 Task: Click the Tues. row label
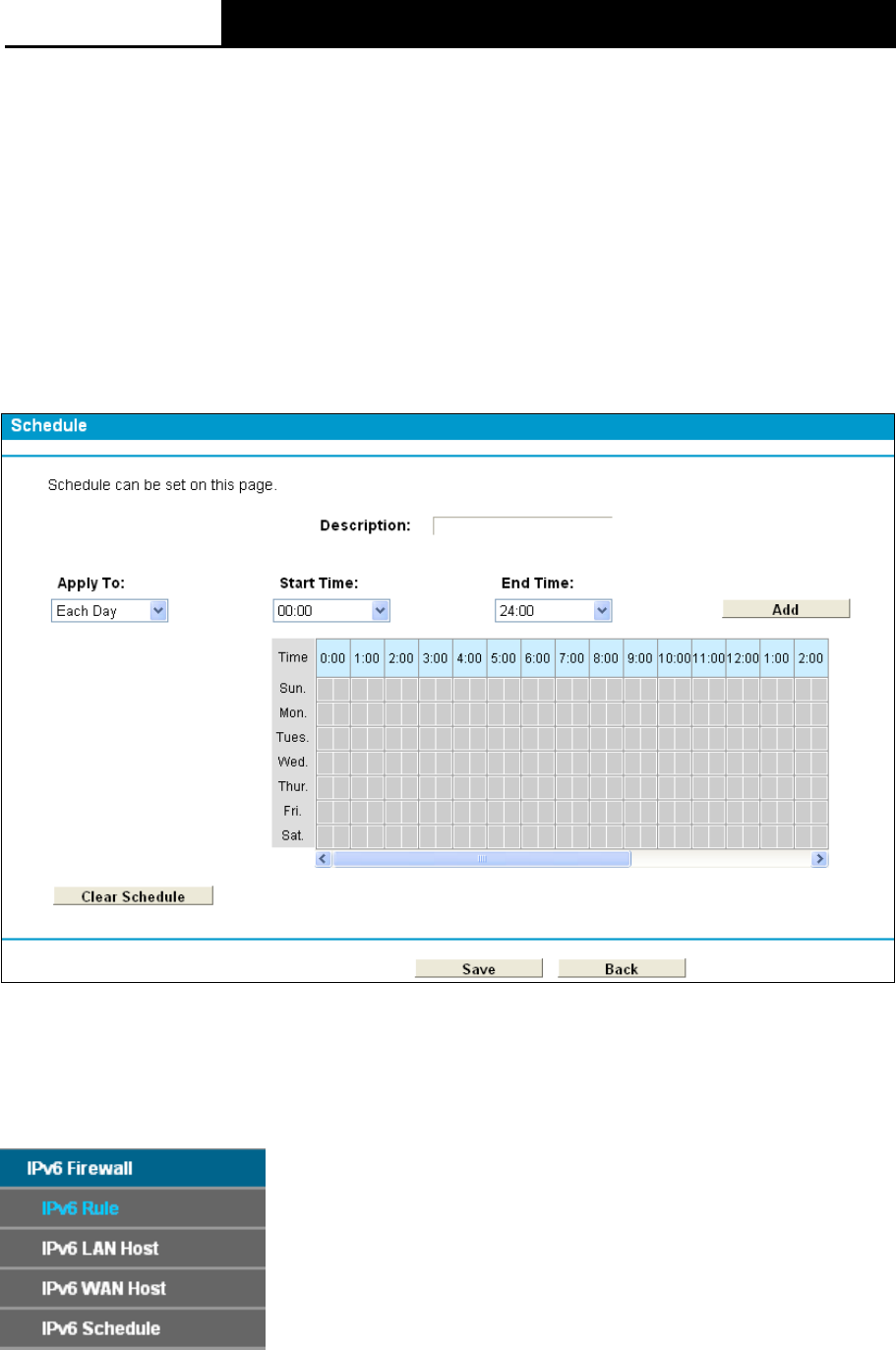292,738
